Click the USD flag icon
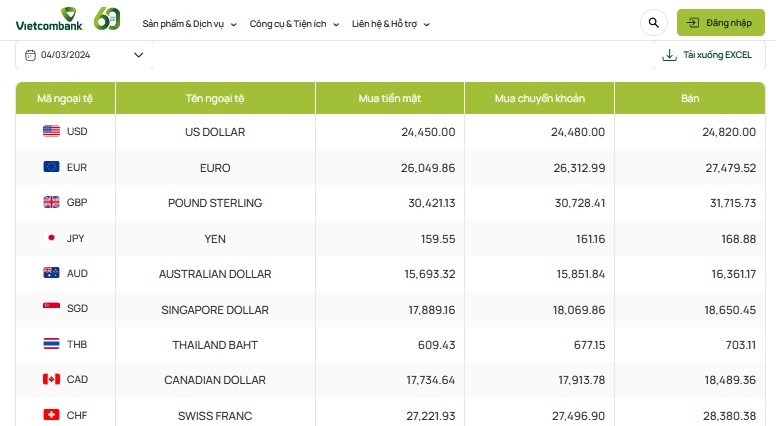Screen dimensions: 776x426 click(x=52, y=131)
